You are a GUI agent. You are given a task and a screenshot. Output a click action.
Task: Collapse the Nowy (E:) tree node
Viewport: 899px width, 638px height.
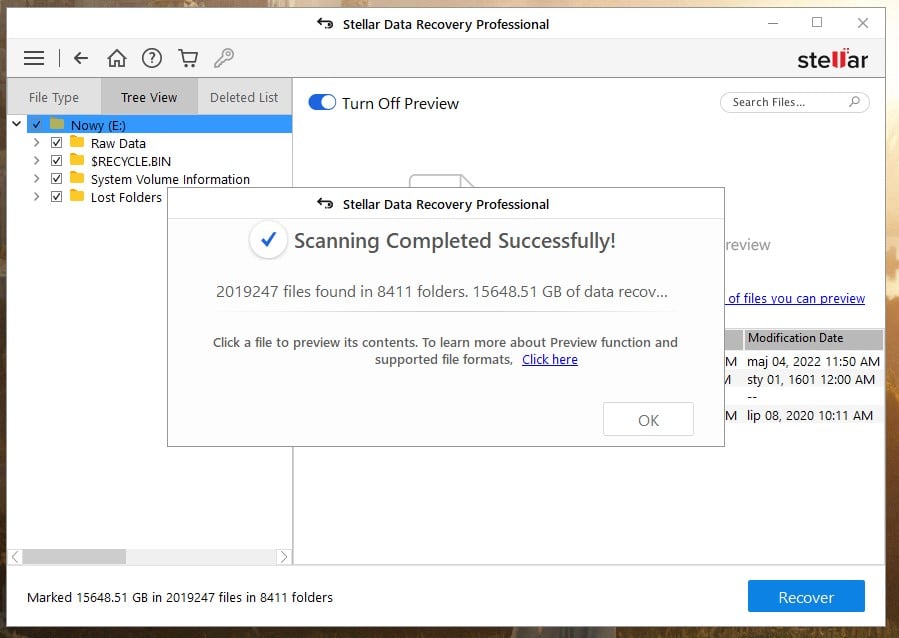(17, 124)
